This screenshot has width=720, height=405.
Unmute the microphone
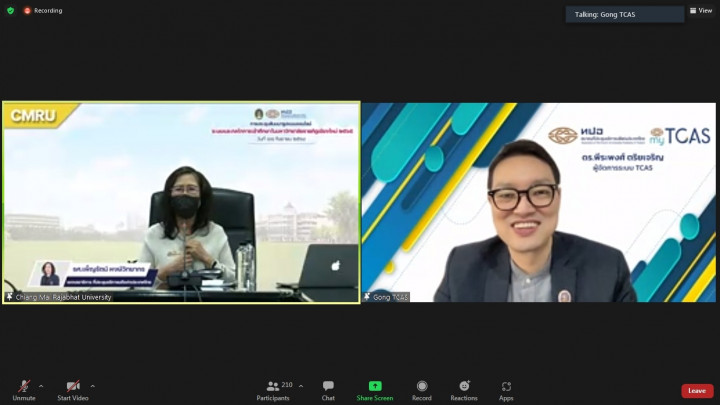click(x=24, y=391)
